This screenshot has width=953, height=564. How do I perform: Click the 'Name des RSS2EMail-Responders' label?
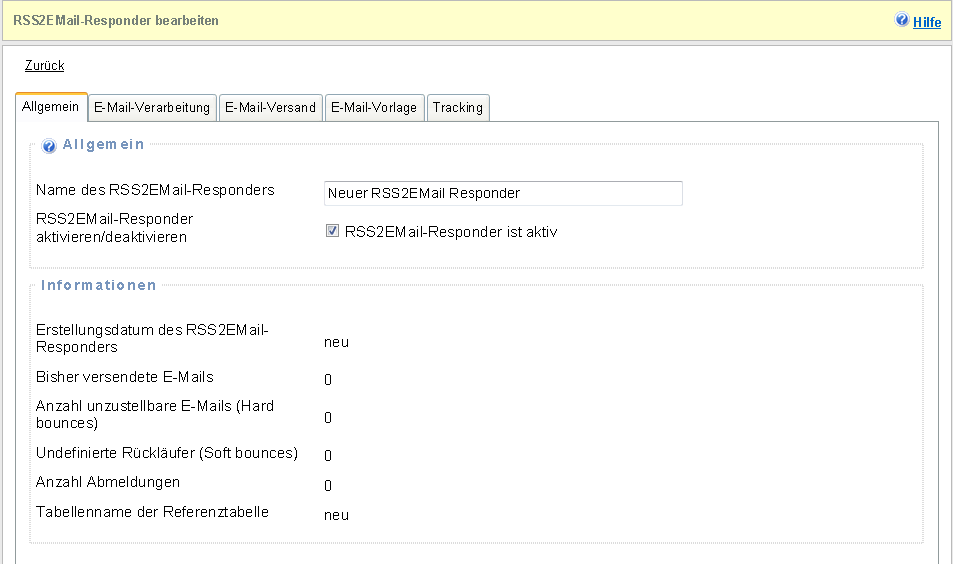pyautogui.click(x=155, y=190)
